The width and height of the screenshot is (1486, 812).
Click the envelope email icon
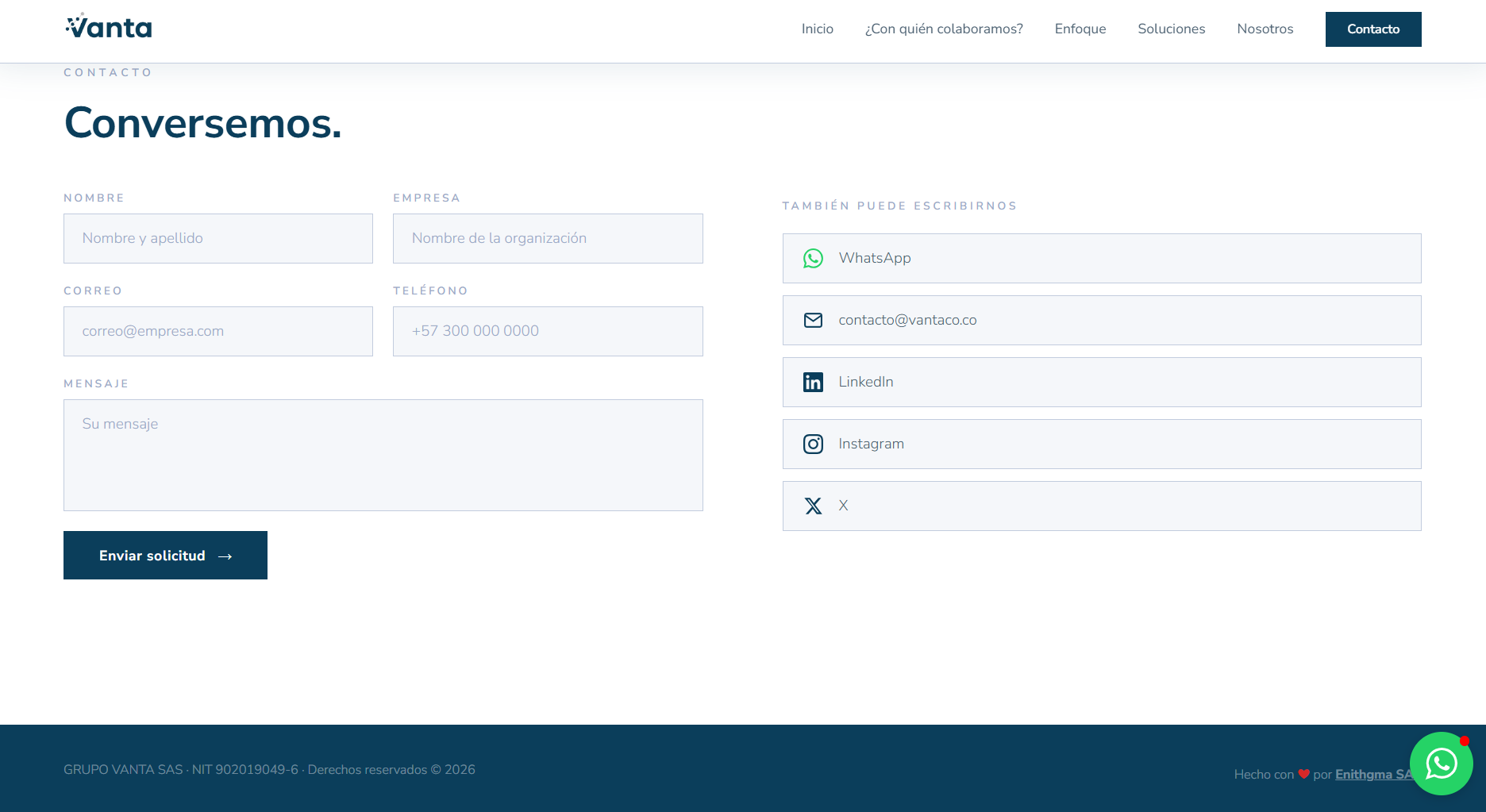[x=813, y=321]
